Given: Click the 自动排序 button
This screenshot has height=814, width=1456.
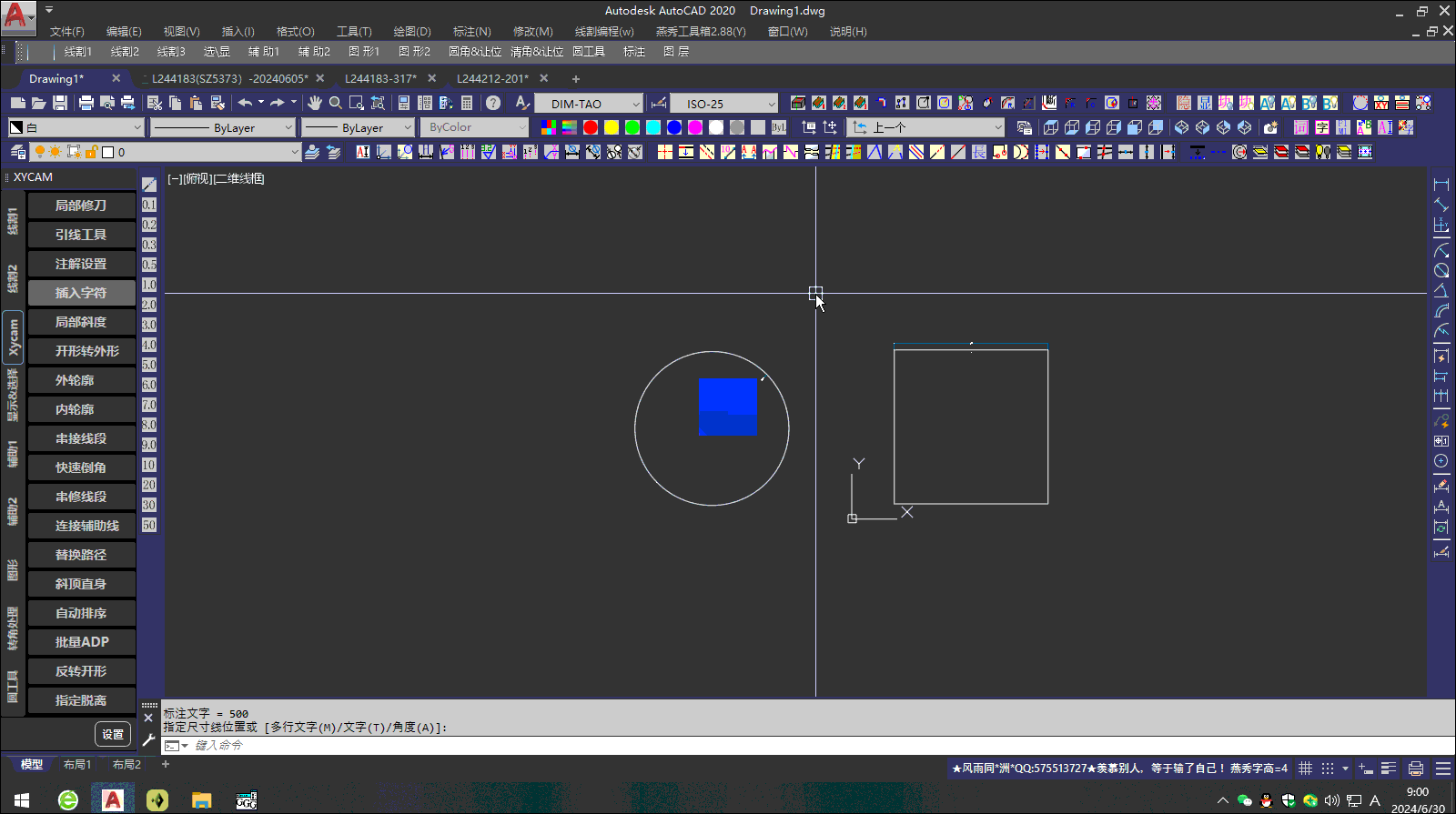Looking at the screenshot, I should (x=82, y=613).
